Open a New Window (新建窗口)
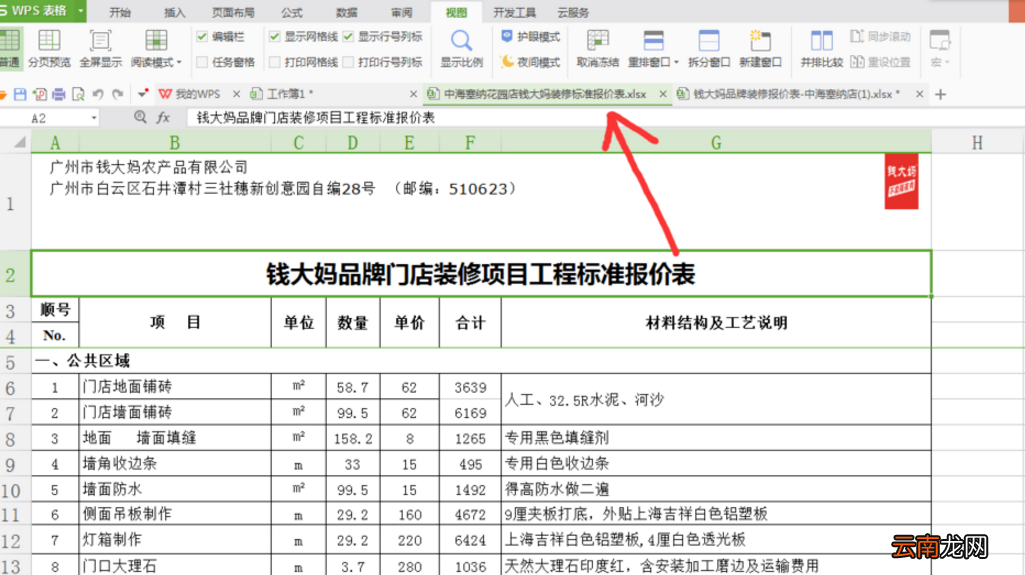Image resolution: width=1025 pixels, height=575 pixels. 760,48
